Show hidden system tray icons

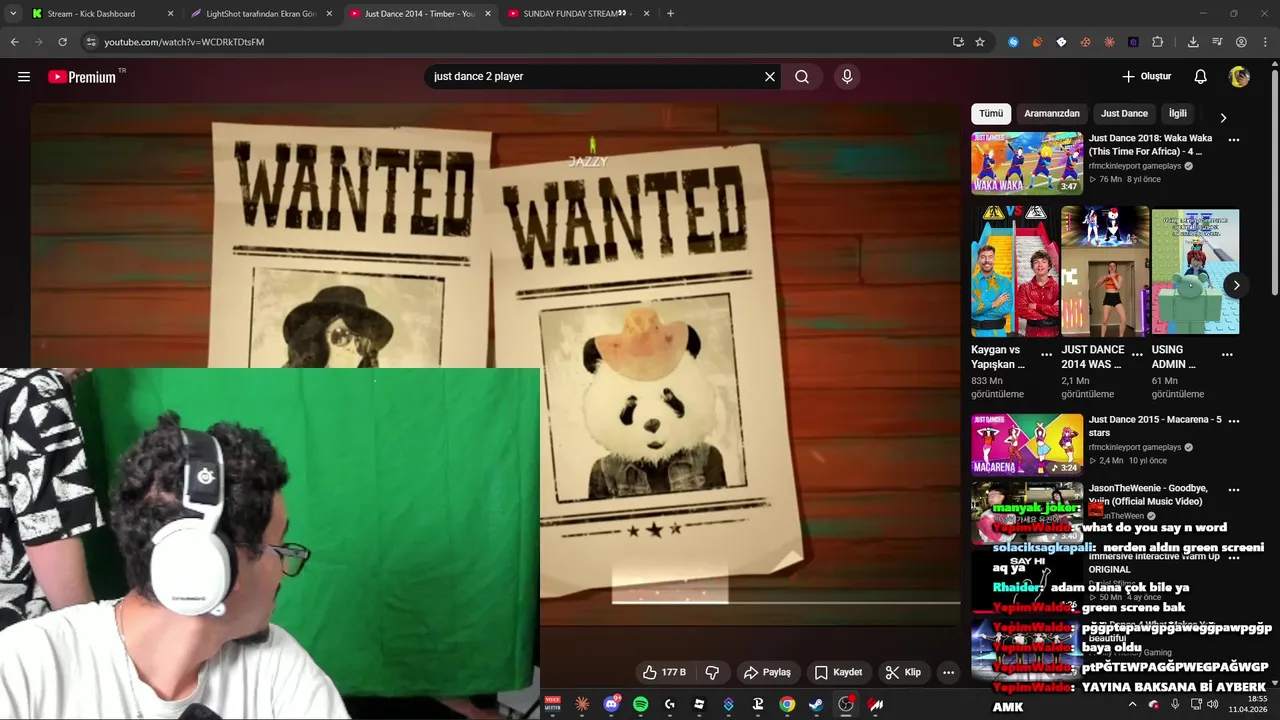tap(1132, 704)
